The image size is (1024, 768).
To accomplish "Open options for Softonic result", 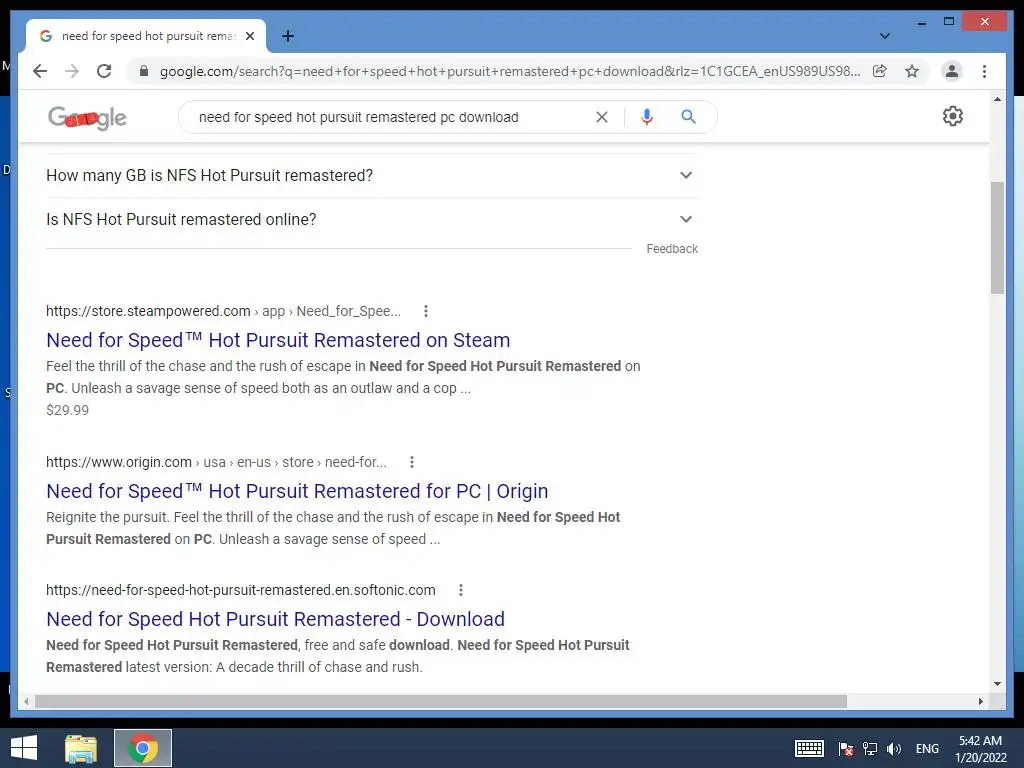I will tap(460, 590).
